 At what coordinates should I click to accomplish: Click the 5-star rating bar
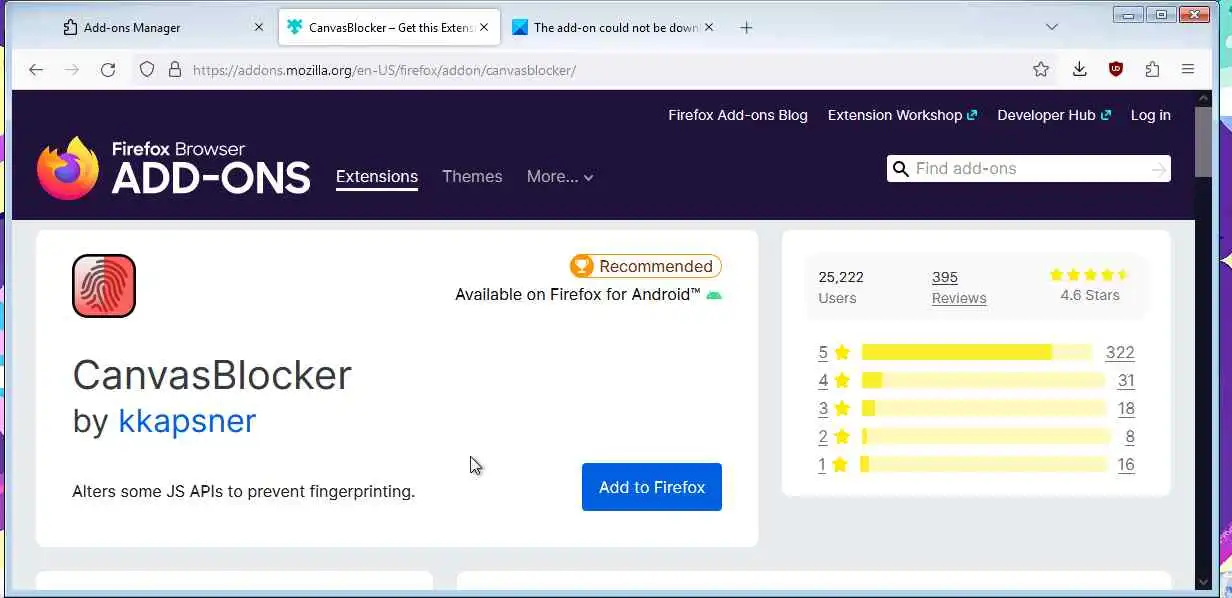point(977,352)
